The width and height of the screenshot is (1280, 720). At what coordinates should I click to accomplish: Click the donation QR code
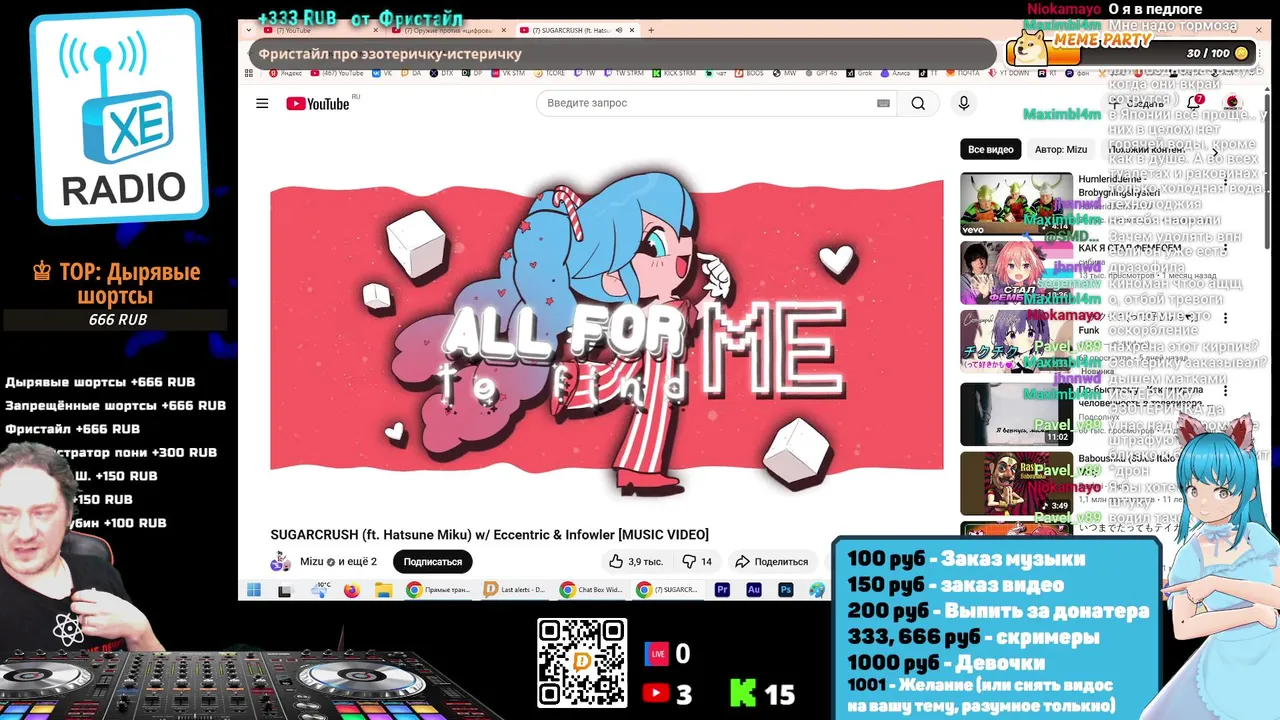(582, 663)
